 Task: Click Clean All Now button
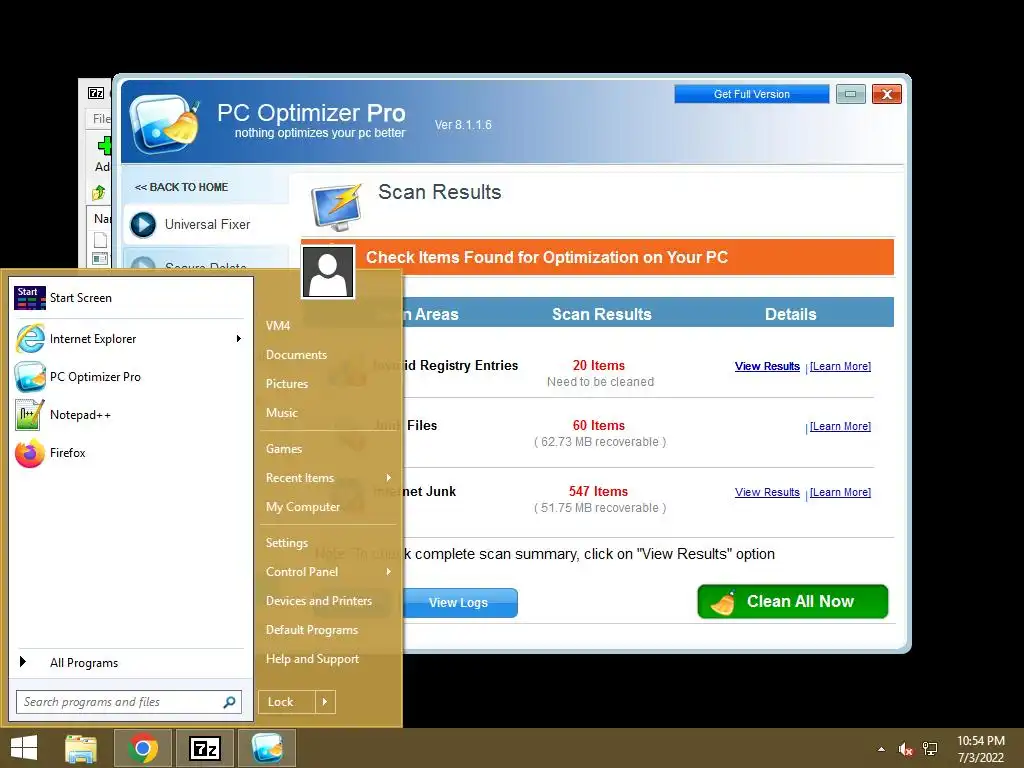793,601
